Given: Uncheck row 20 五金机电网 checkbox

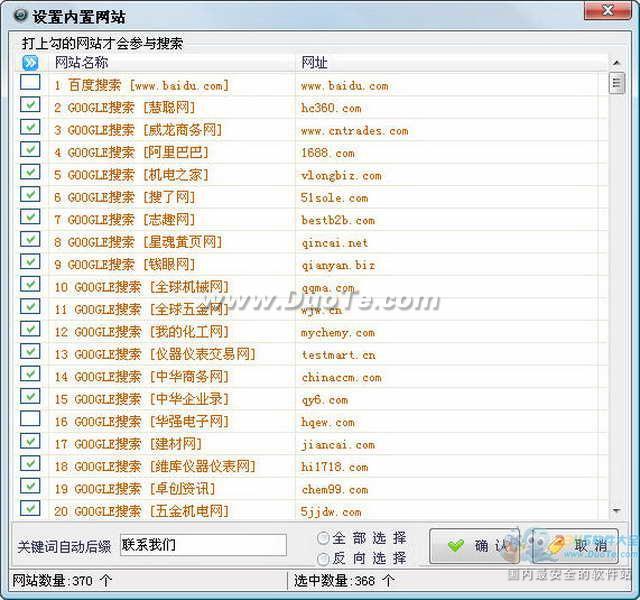Looking at the screenshot, I should (x=30, y=508).
